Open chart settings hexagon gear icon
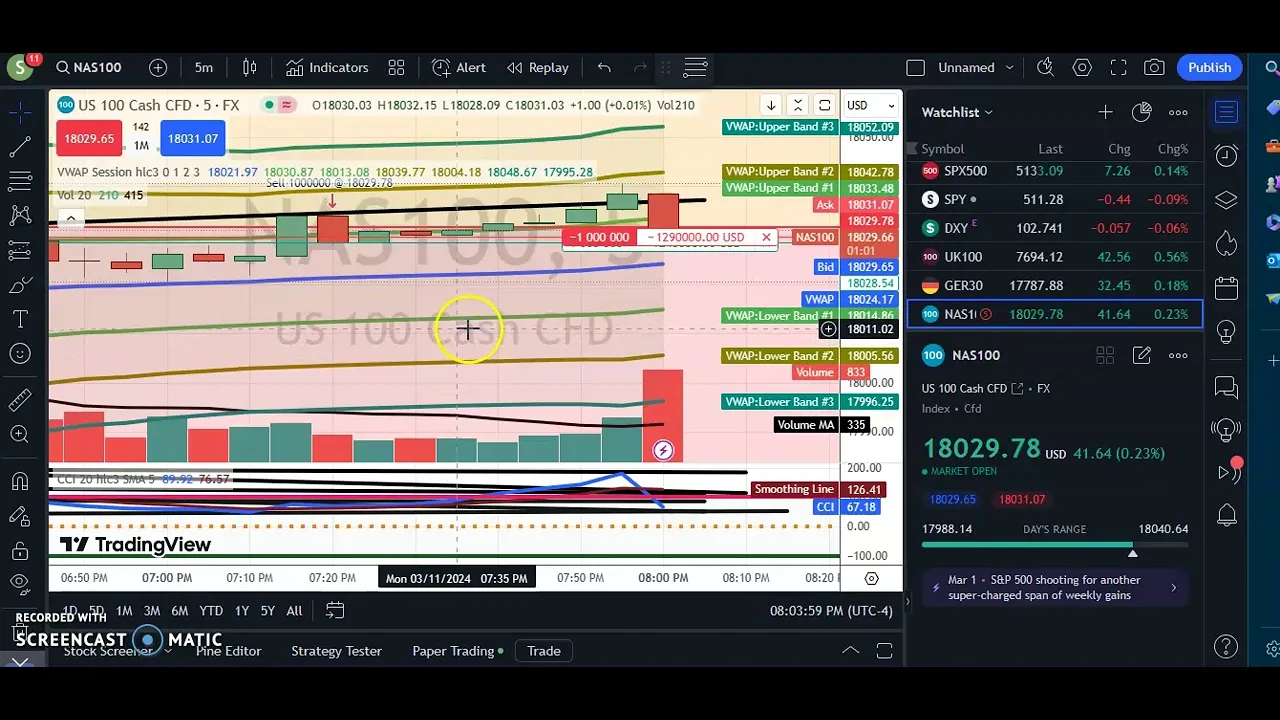Screen dimensions: 1280x720 pos(1082,67)
